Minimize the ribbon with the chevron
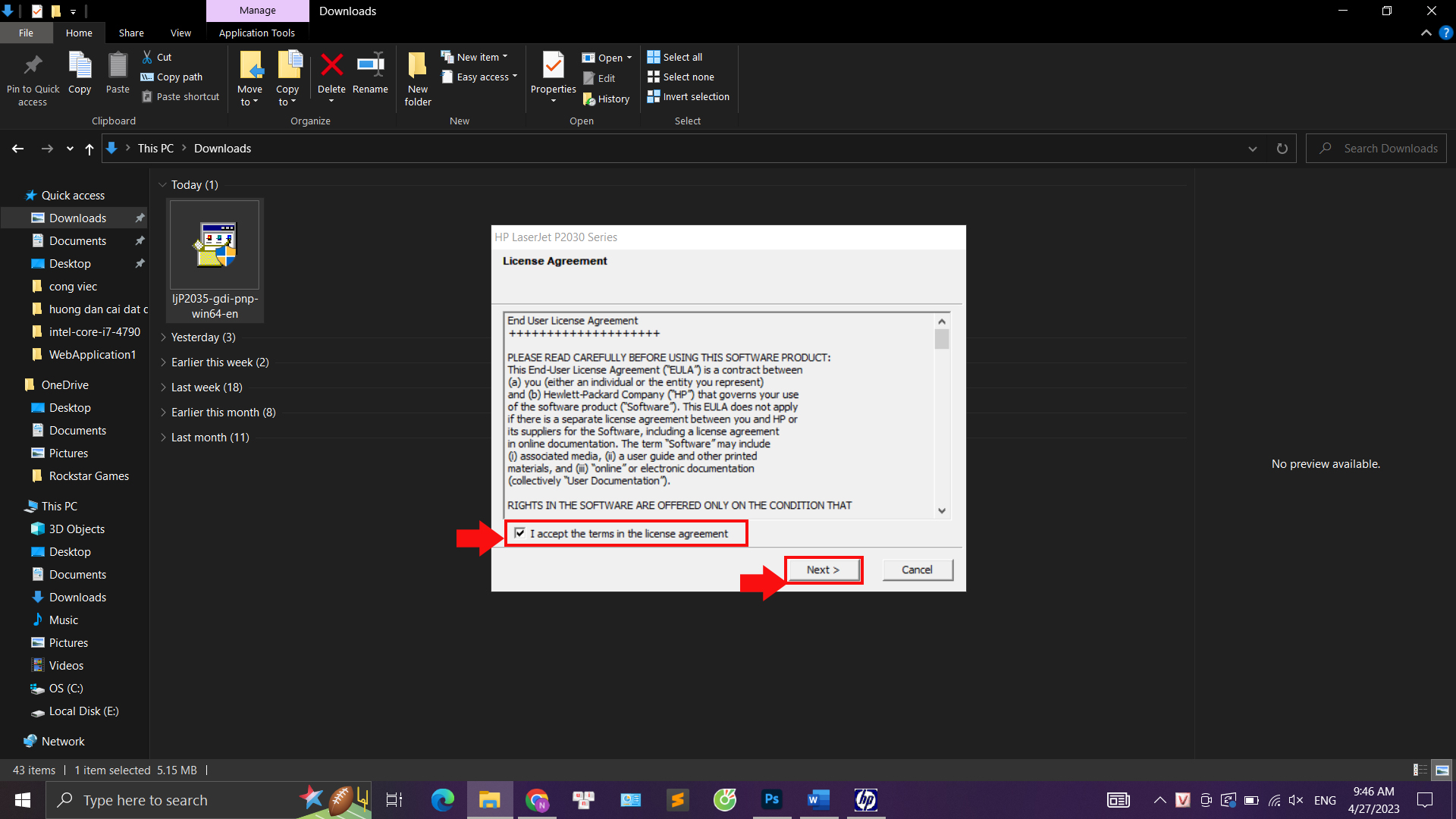Viewport: 1456px width, 819px height. (x=1426, y=33)
